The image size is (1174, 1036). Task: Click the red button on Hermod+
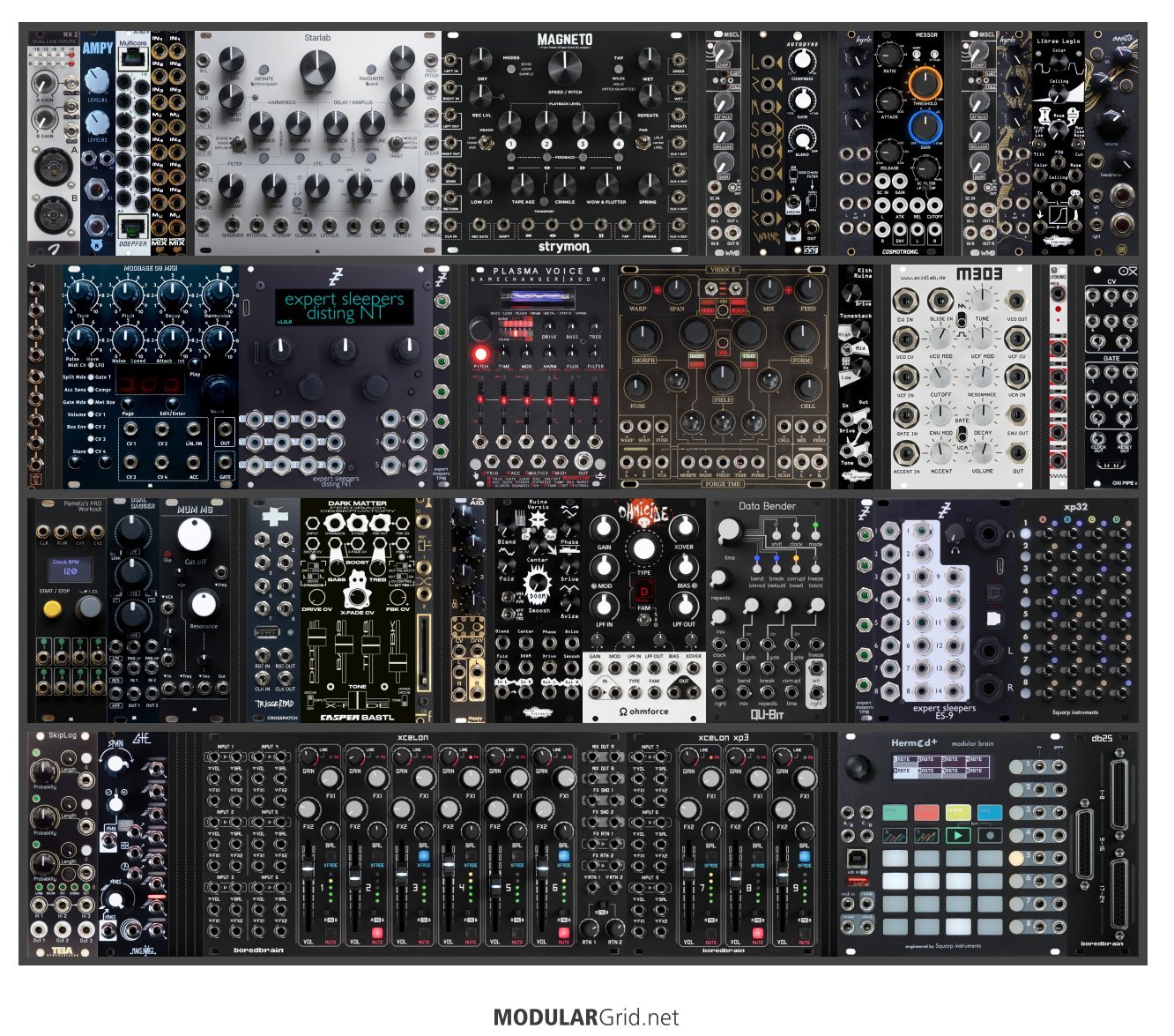925,812
